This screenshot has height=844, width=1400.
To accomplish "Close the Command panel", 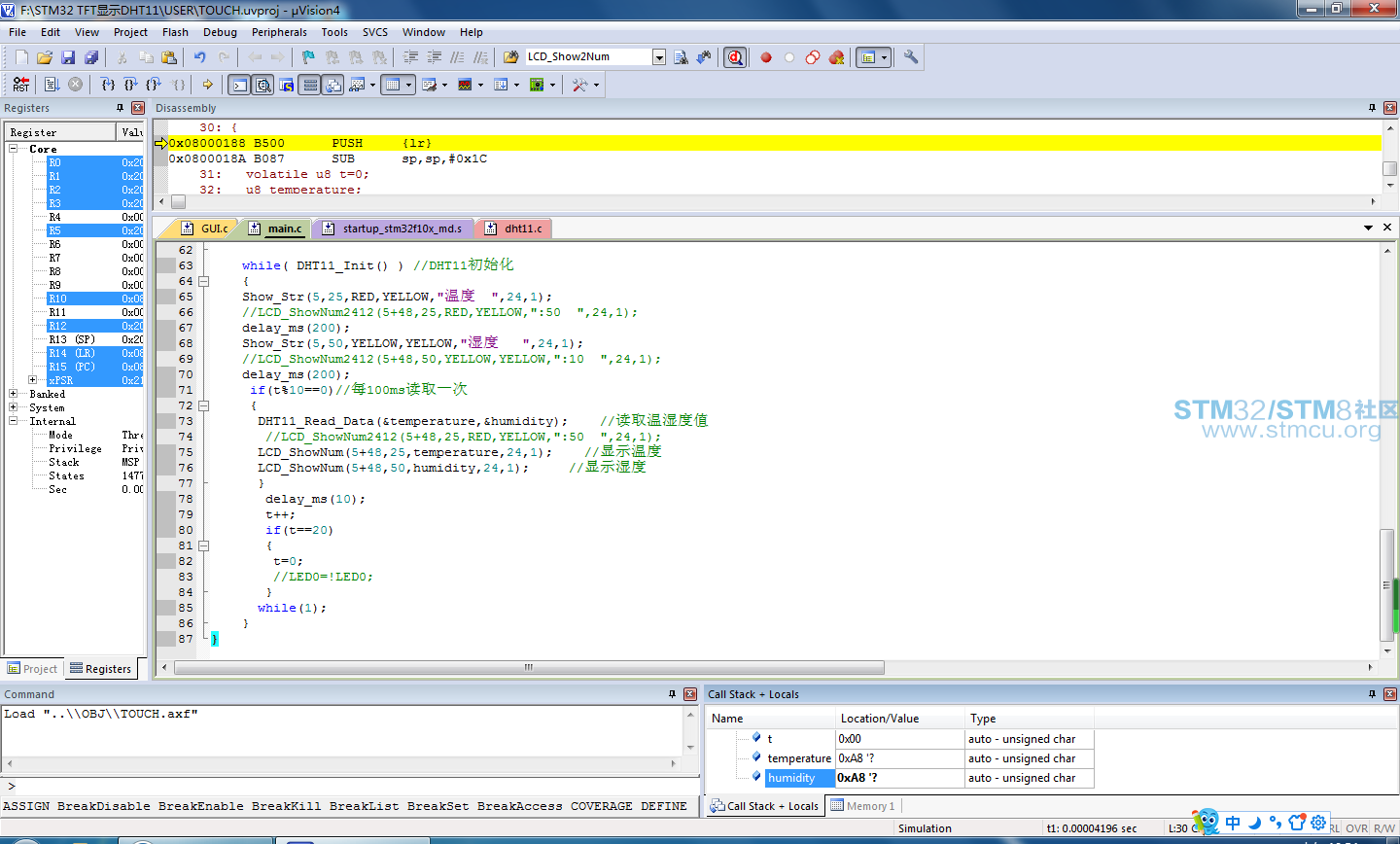I will 690,694.
